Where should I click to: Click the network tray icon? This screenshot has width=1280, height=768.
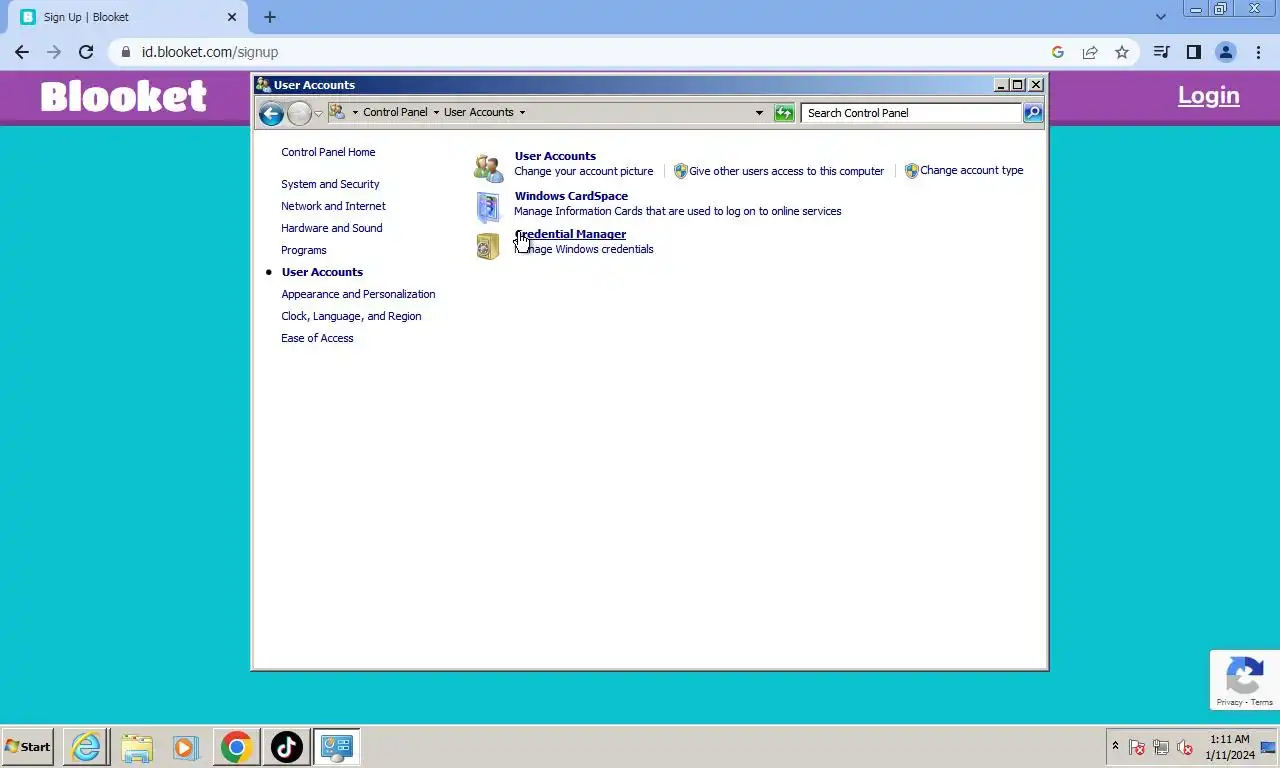pyautogui.click(x=1161, y=747)
